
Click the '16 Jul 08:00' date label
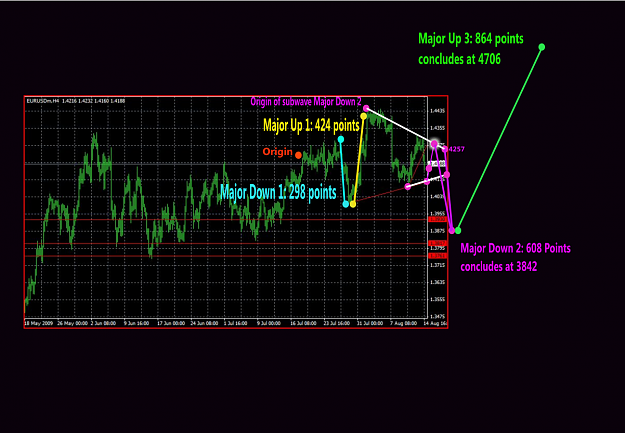point(303,323)
